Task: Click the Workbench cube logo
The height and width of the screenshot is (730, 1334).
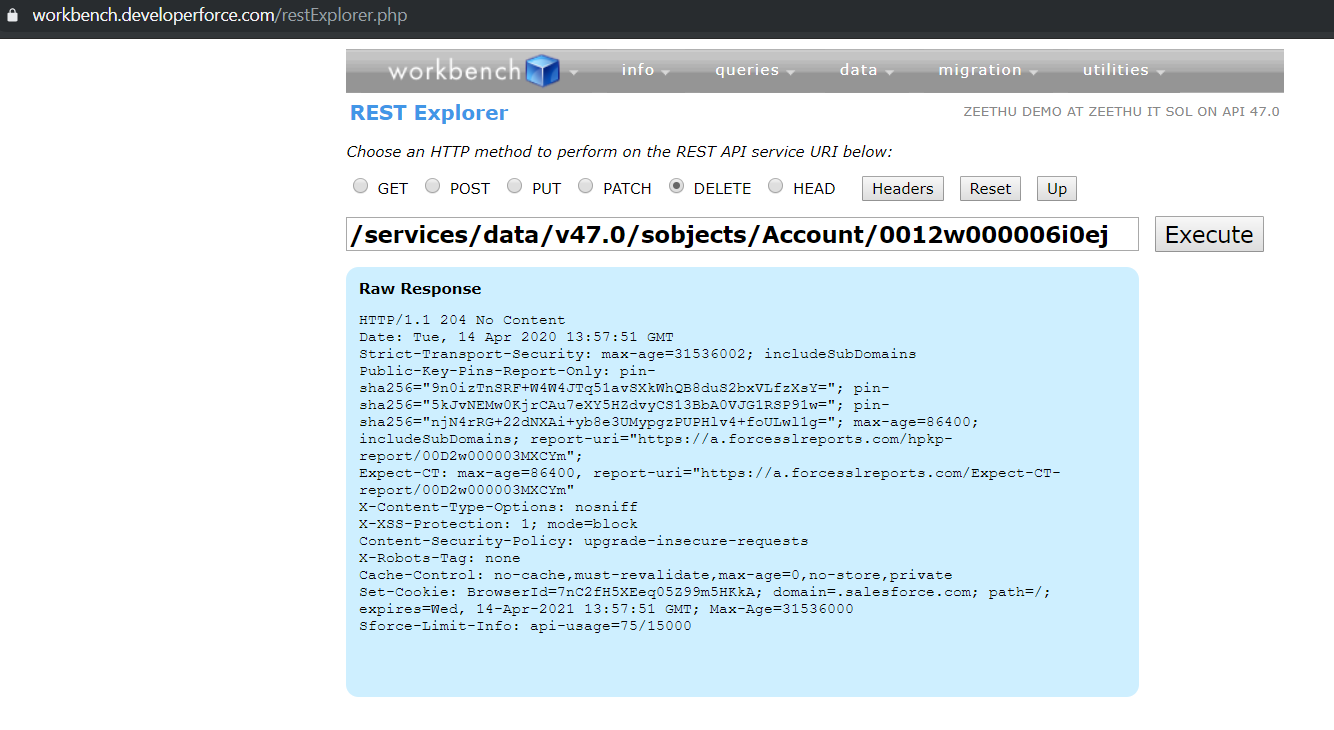Action: point(541,70)
